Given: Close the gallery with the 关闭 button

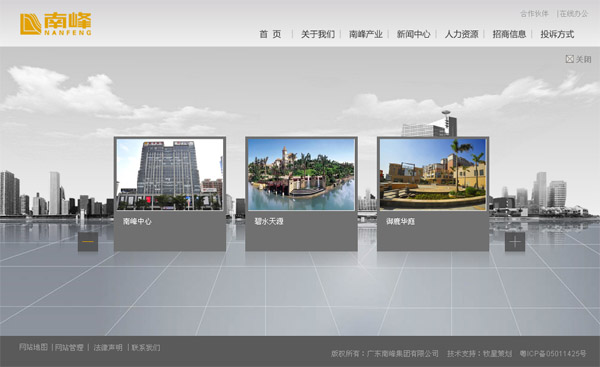Looking at the screenshot, I should pos(578,59).
